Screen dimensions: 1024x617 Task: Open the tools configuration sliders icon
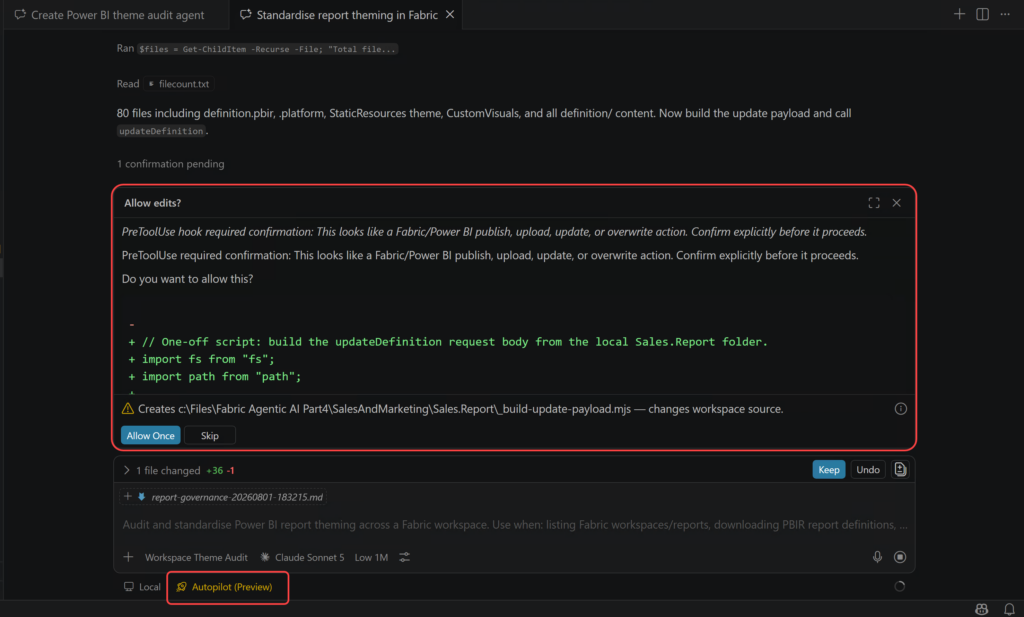pyautogui.click(x=405, y=557)
